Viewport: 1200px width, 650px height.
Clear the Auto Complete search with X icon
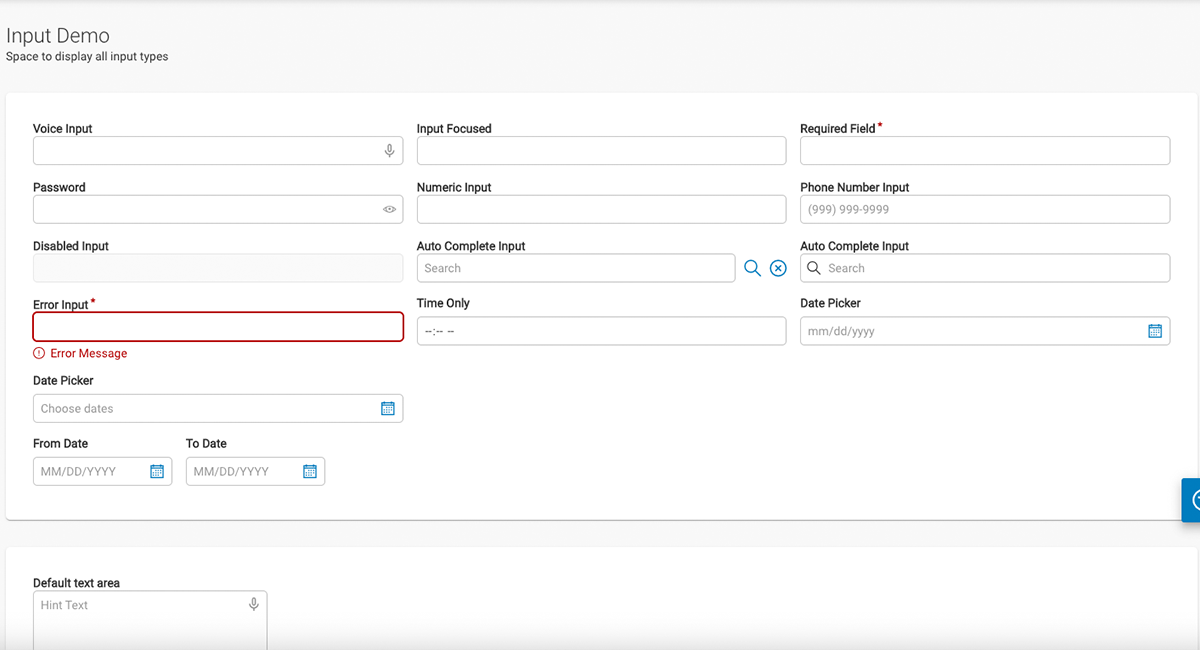click(x=778, y=268)
